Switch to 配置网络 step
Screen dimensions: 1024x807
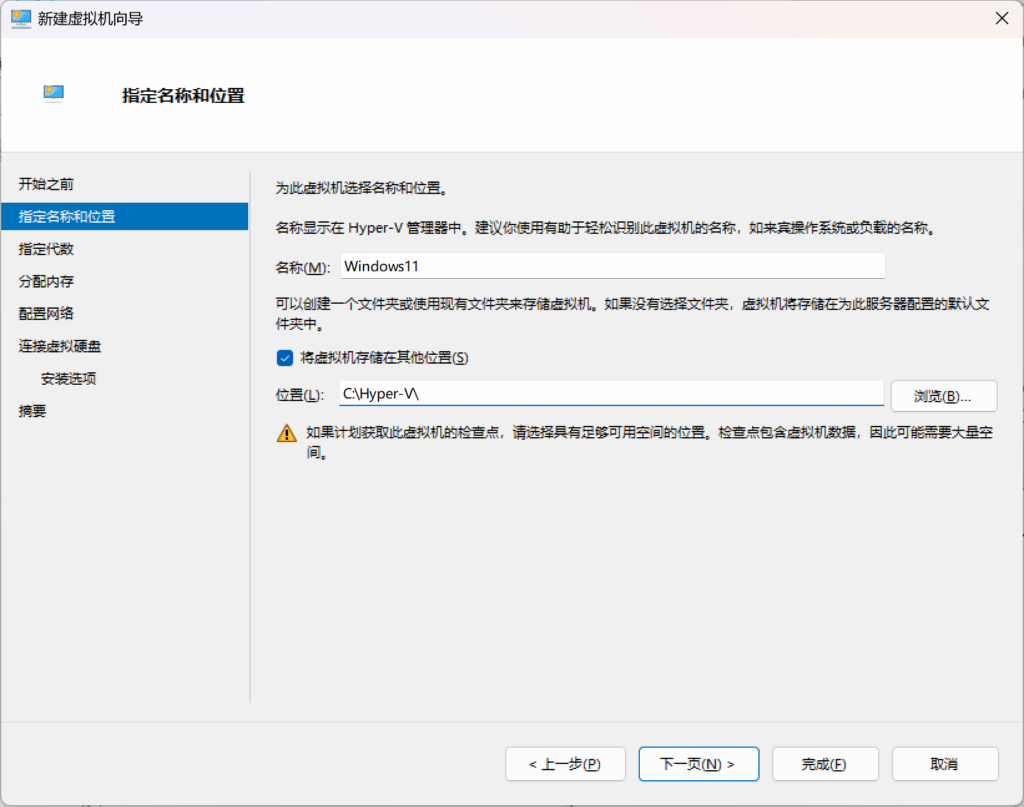(46, 314)
